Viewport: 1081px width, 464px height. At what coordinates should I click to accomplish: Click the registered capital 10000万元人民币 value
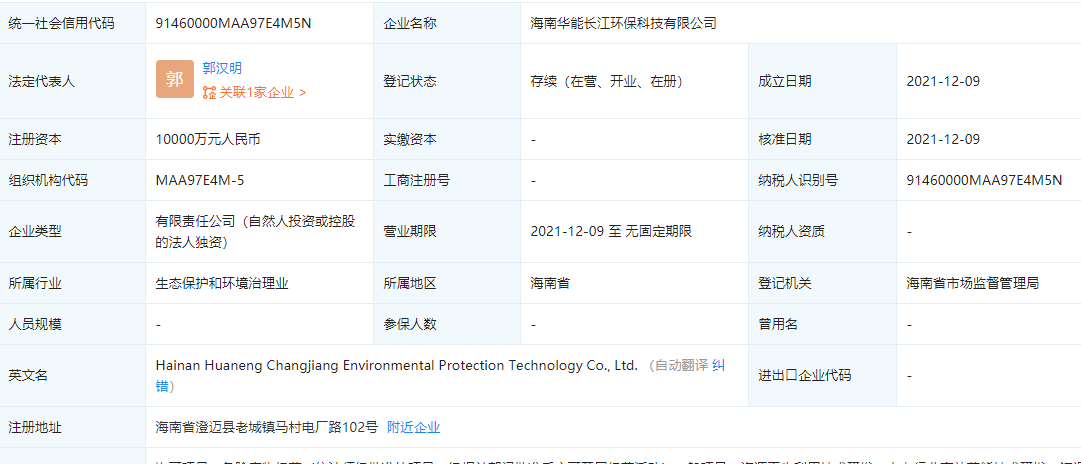pyautogui.click(x=208, y=140)
